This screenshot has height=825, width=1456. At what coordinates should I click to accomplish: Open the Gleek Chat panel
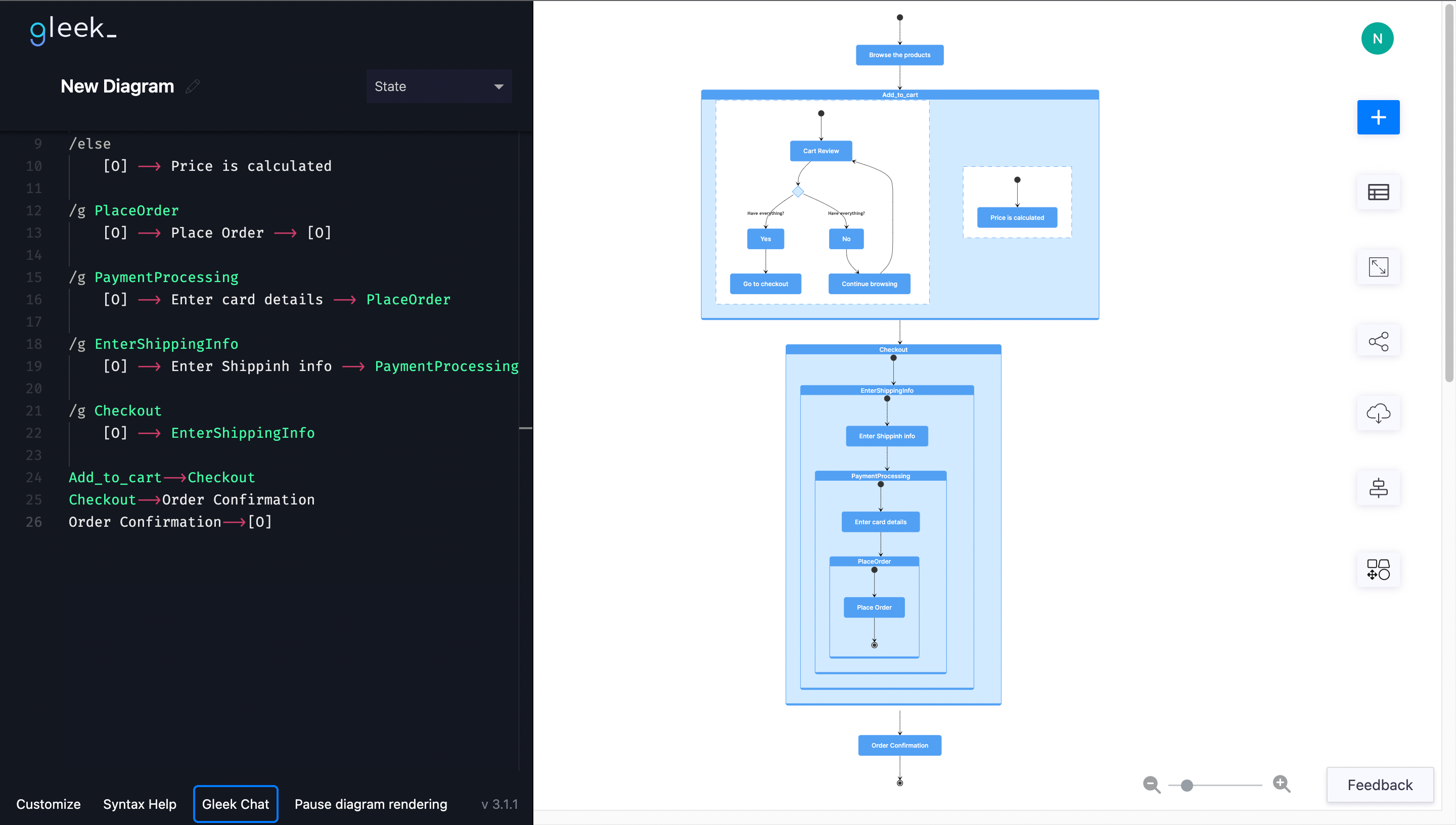pyautogui.click(x=235, y=804)
